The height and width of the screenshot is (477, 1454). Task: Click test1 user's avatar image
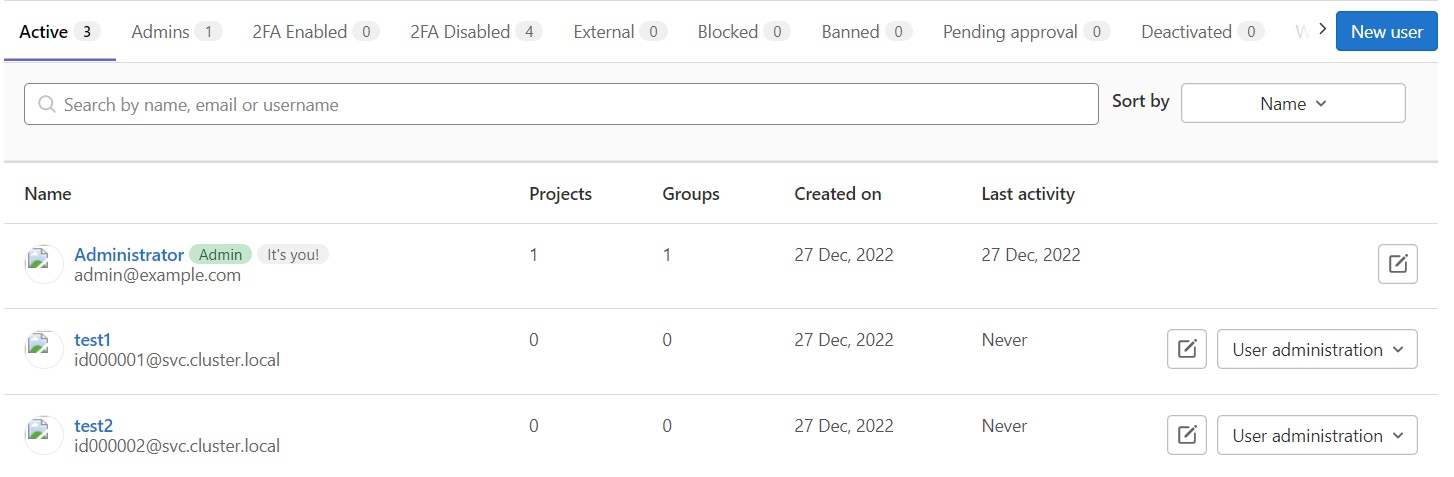tap(44, 349)
